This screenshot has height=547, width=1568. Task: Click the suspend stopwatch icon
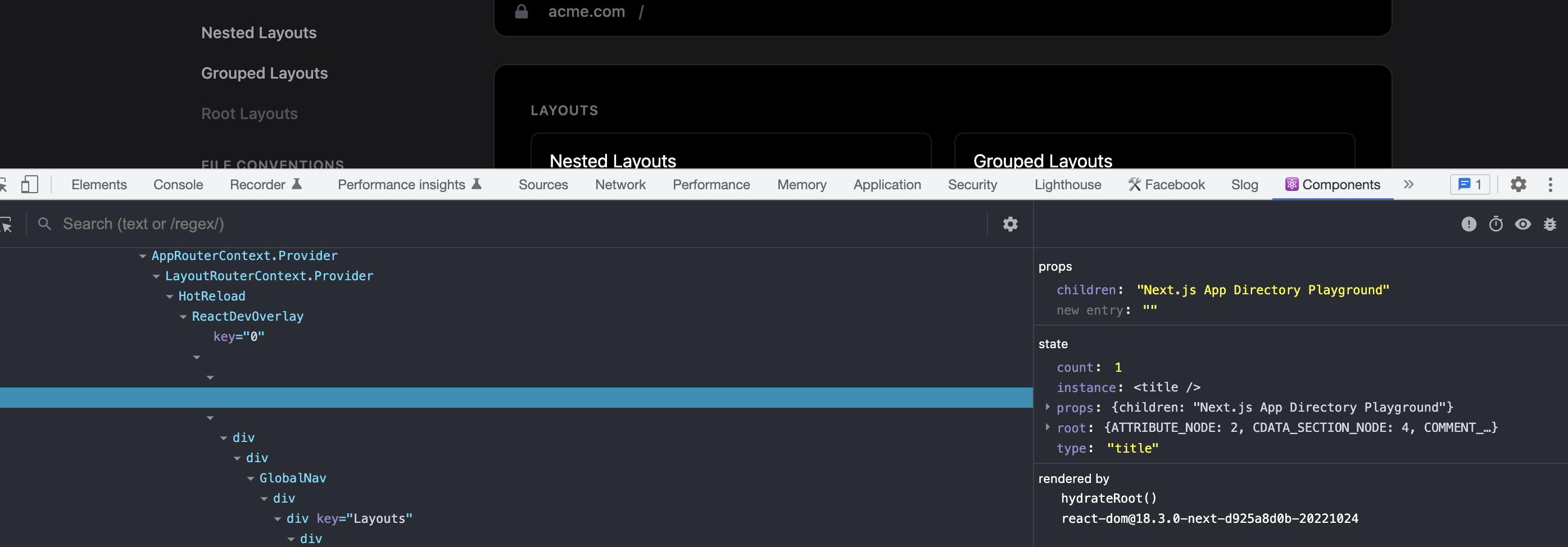1496,224
